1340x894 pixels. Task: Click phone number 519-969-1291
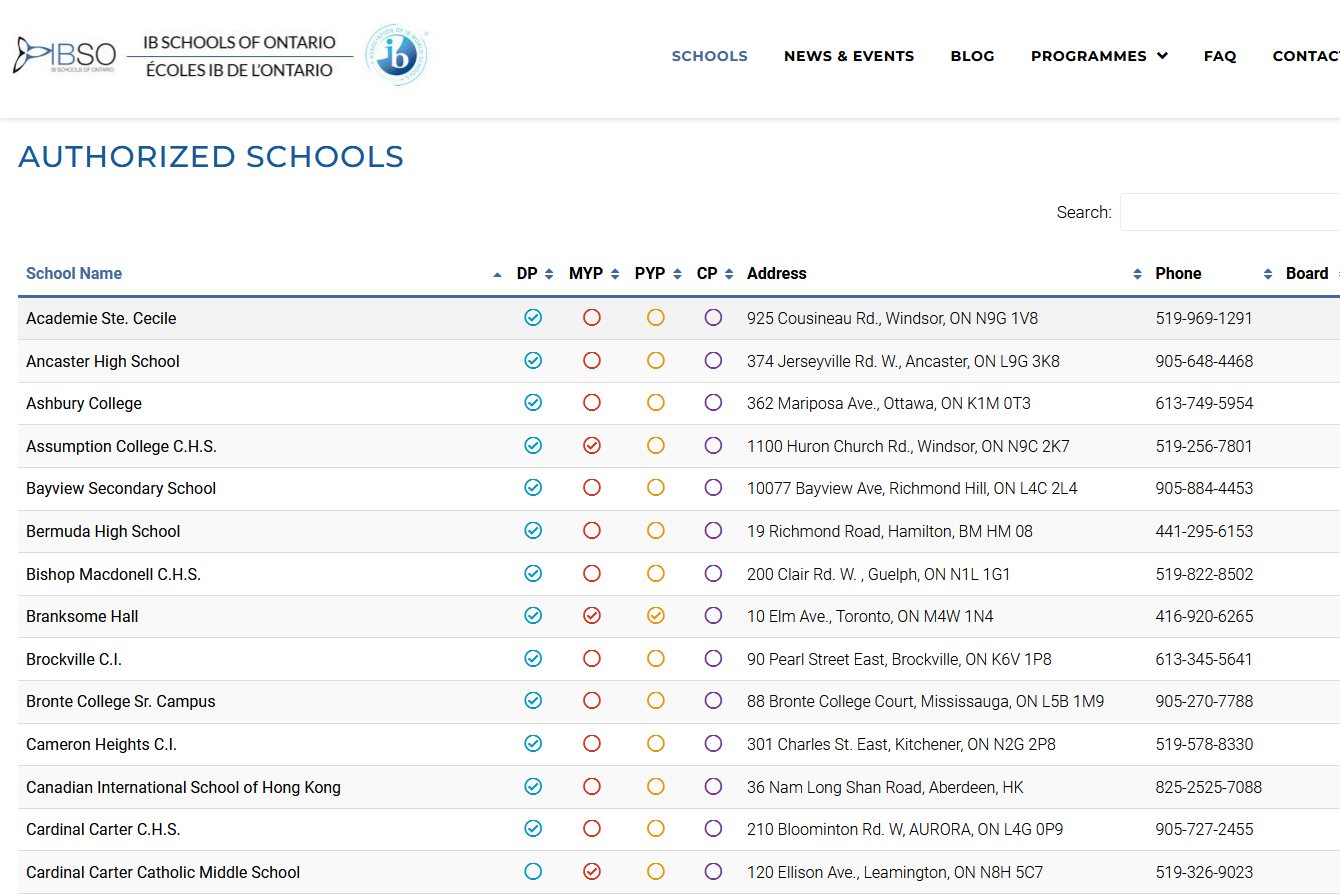(1204, 318)
